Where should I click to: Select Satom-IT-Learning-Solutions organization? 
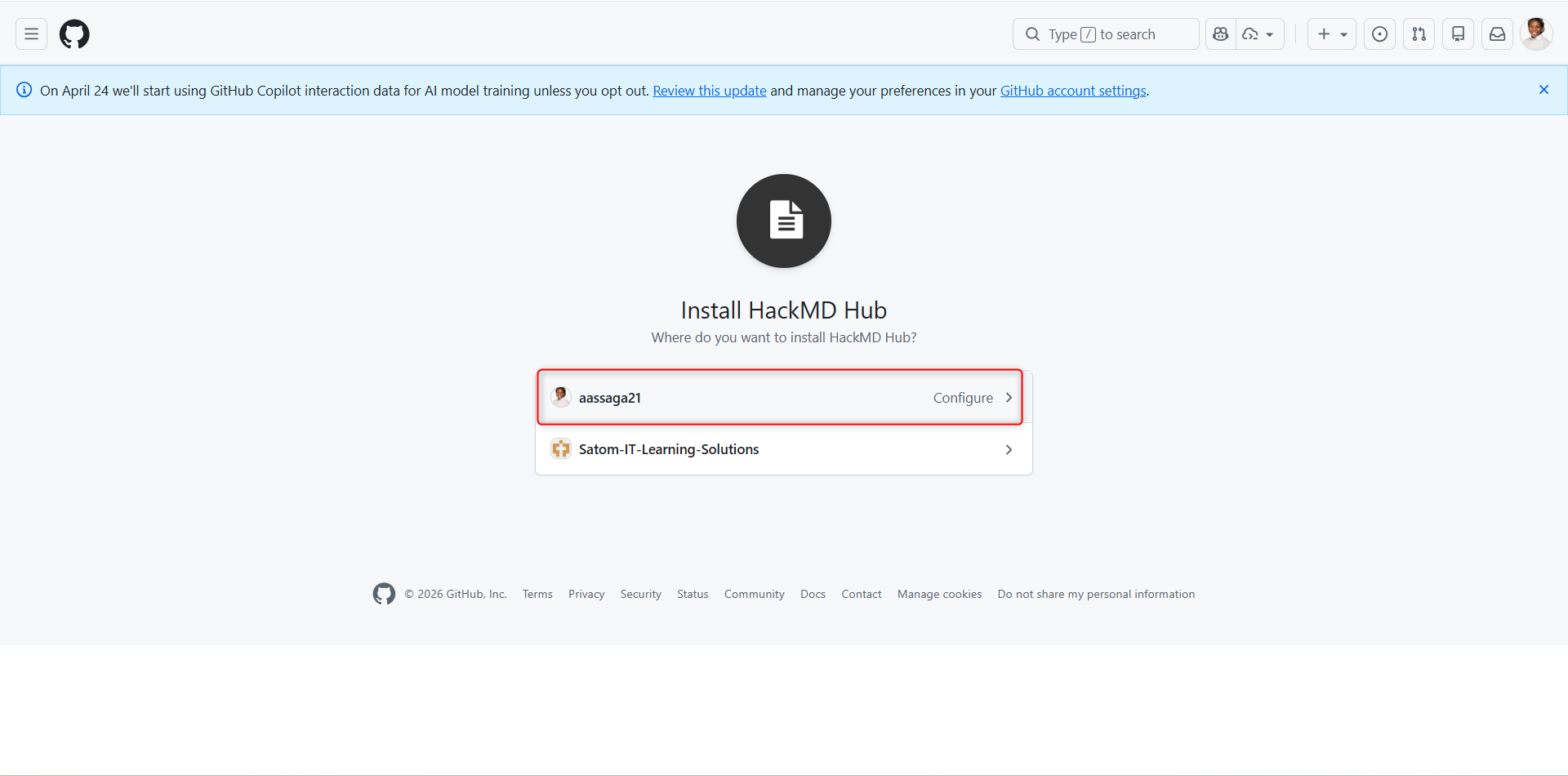(784, 449)
